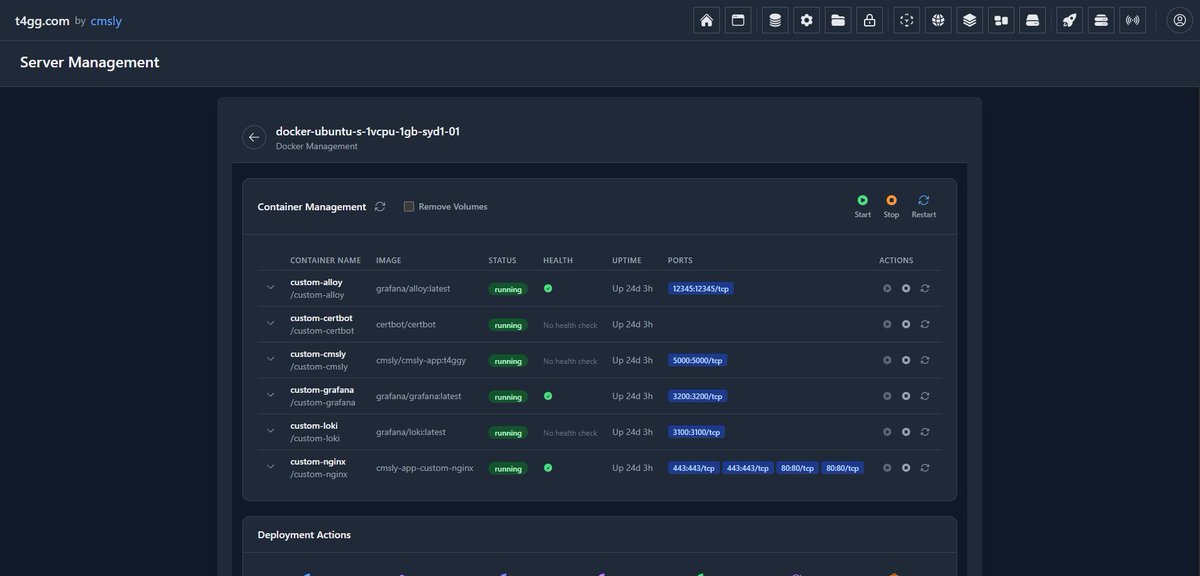Viewport: 1200px width, 576px height.
Task: Open the Home icon in top navigation
Action: click(707, 20)
